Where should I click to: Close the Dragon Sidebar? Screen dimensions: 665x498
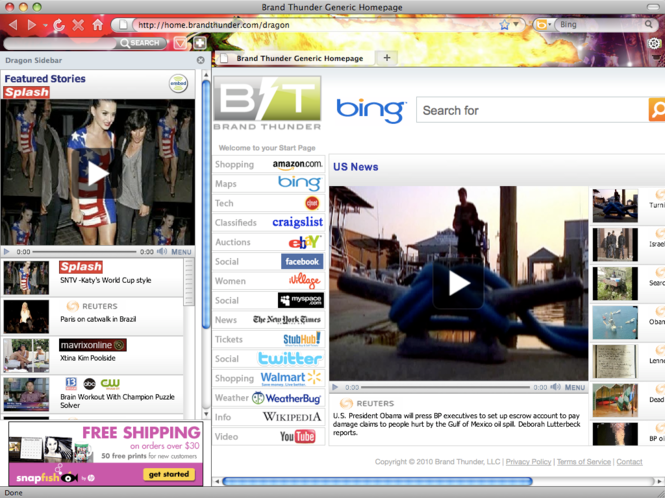tap(201, 60)
